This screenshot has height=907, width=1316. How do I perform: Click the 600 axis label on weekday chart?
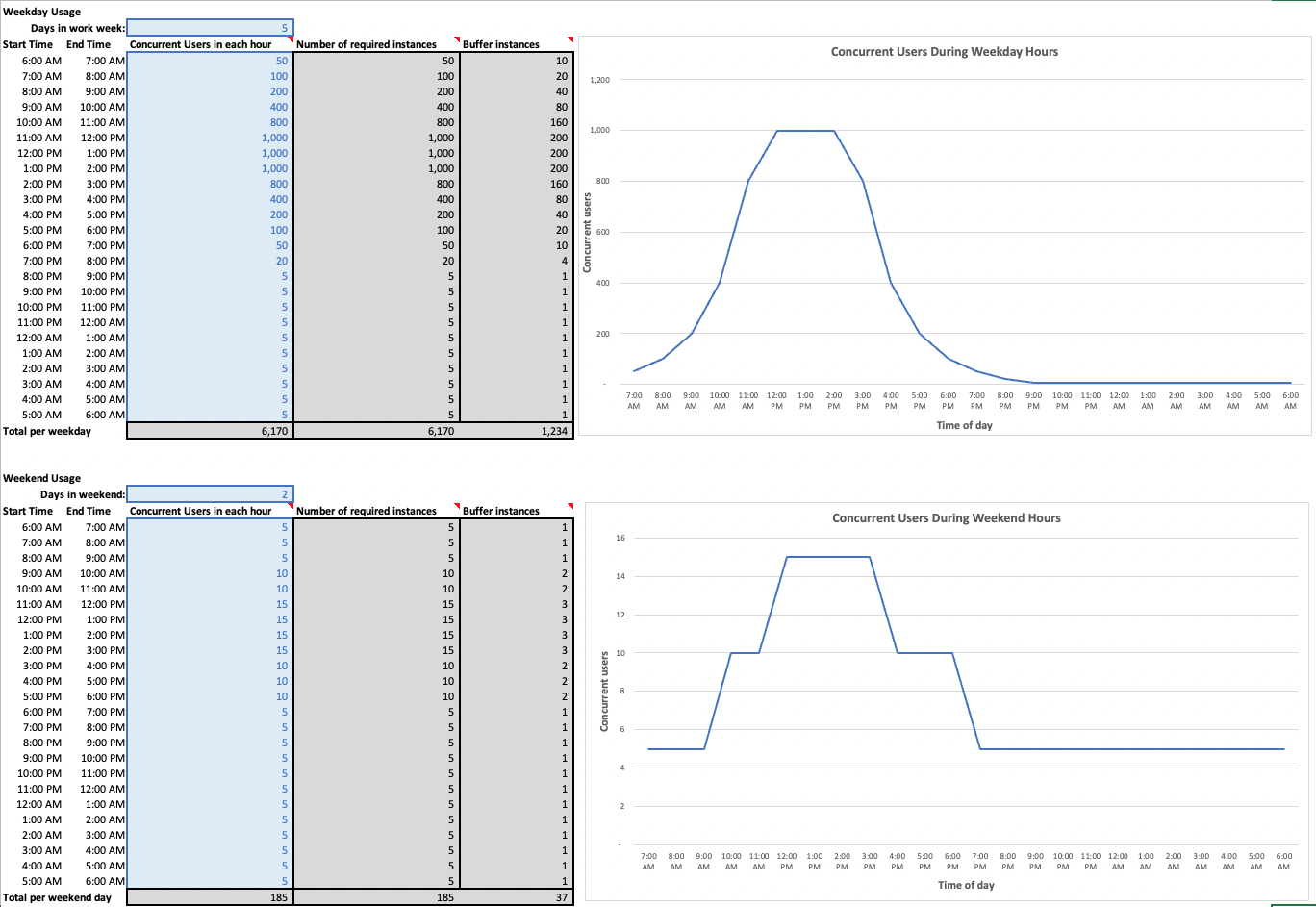(x=602, y=232)
